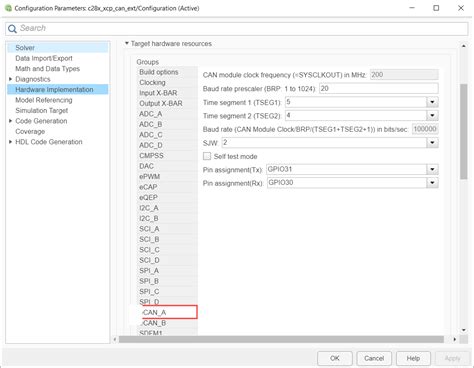474x368 pixels.
Task: Click Baud rate prescaler field
Action: click(379, 88)
